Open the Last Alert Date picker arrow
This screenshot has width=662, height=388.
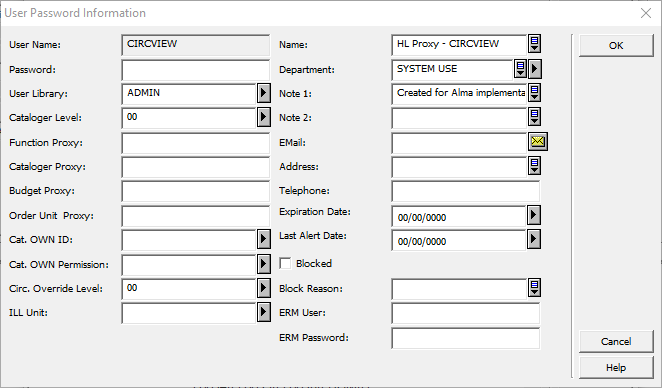tap(534, 239)
